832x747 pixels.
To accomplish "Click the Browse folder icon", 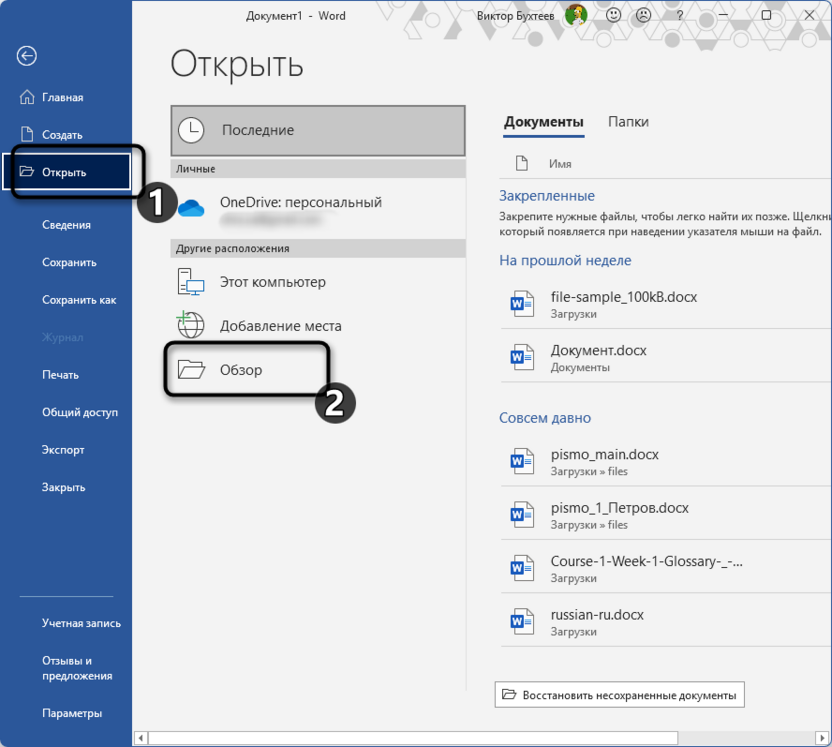I will [191, 369].
